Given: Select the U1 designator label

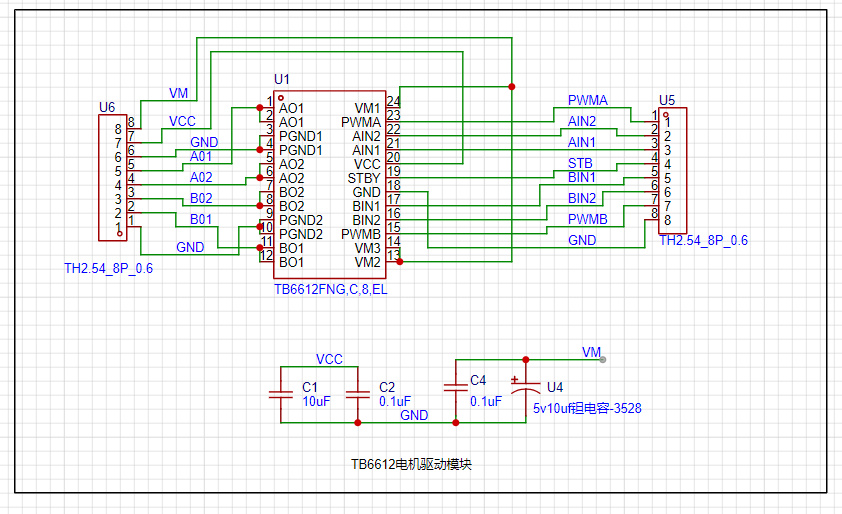Looking at the screenshot, I should tap(281, 79).
